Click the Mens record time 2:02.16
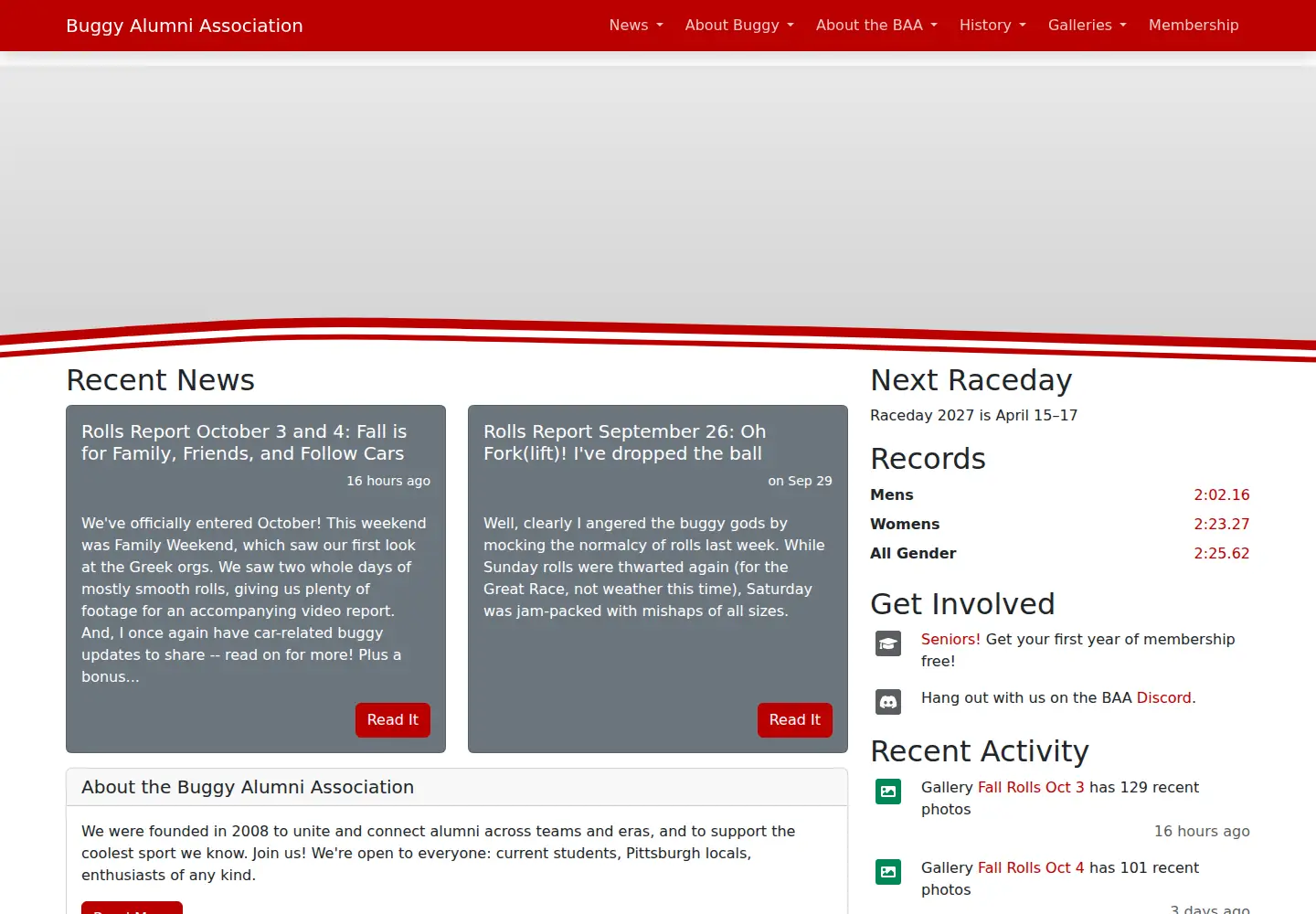 [x=1222, y=495]
